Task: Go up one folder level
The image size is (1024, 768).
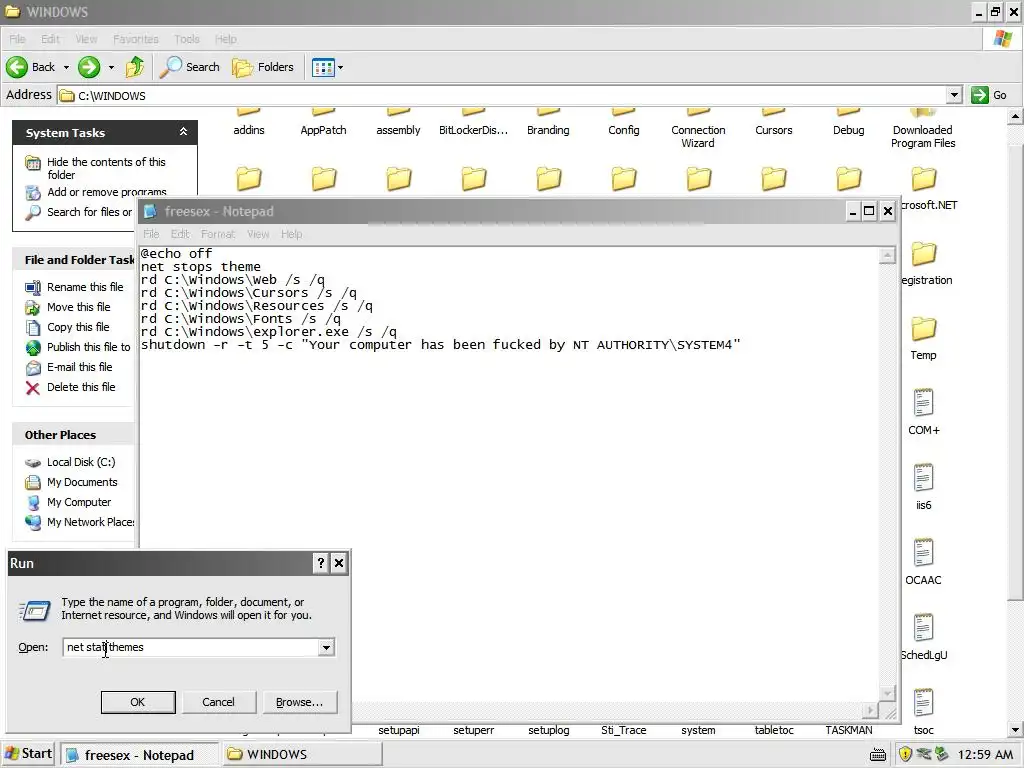Action: 135,67
